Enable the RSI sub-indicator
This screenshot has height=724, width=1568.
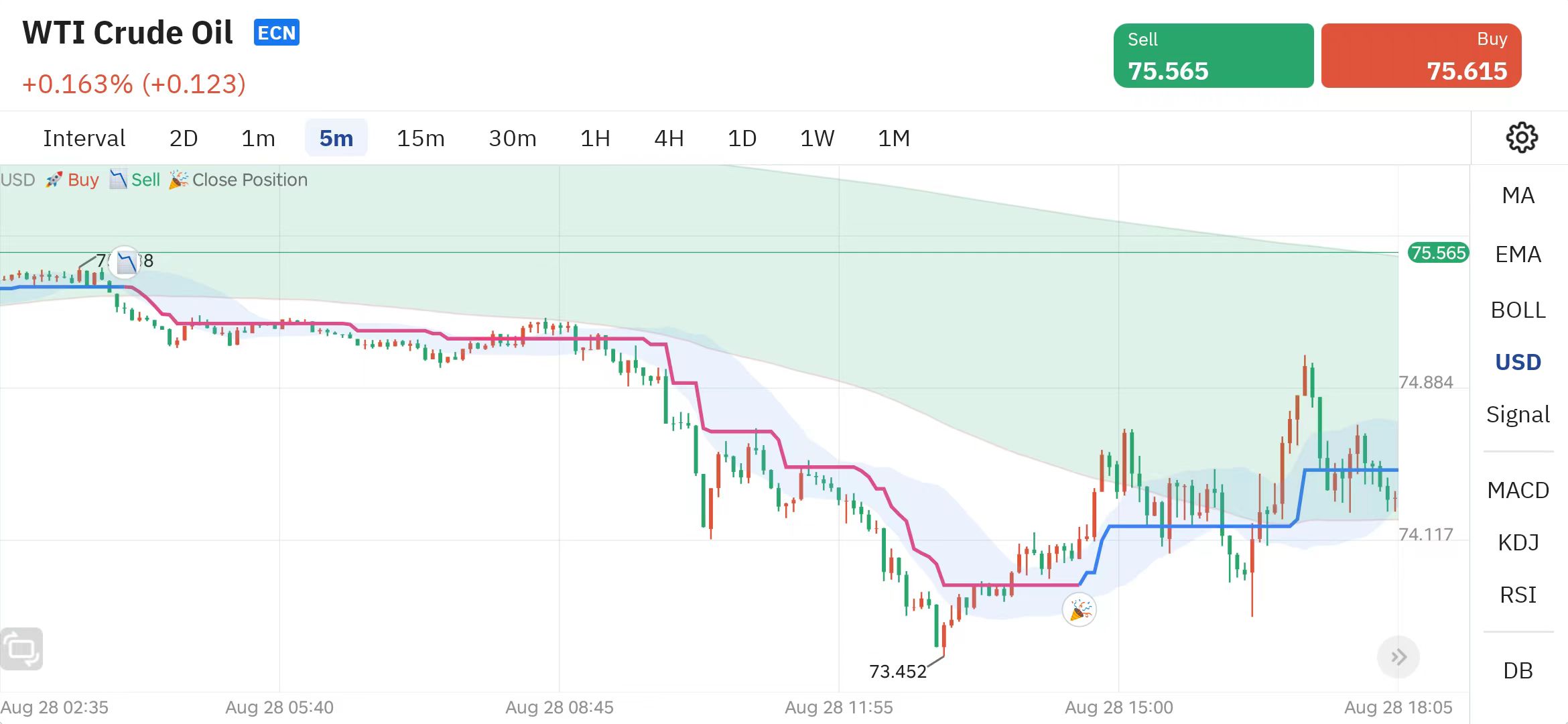click(1518, 595)
